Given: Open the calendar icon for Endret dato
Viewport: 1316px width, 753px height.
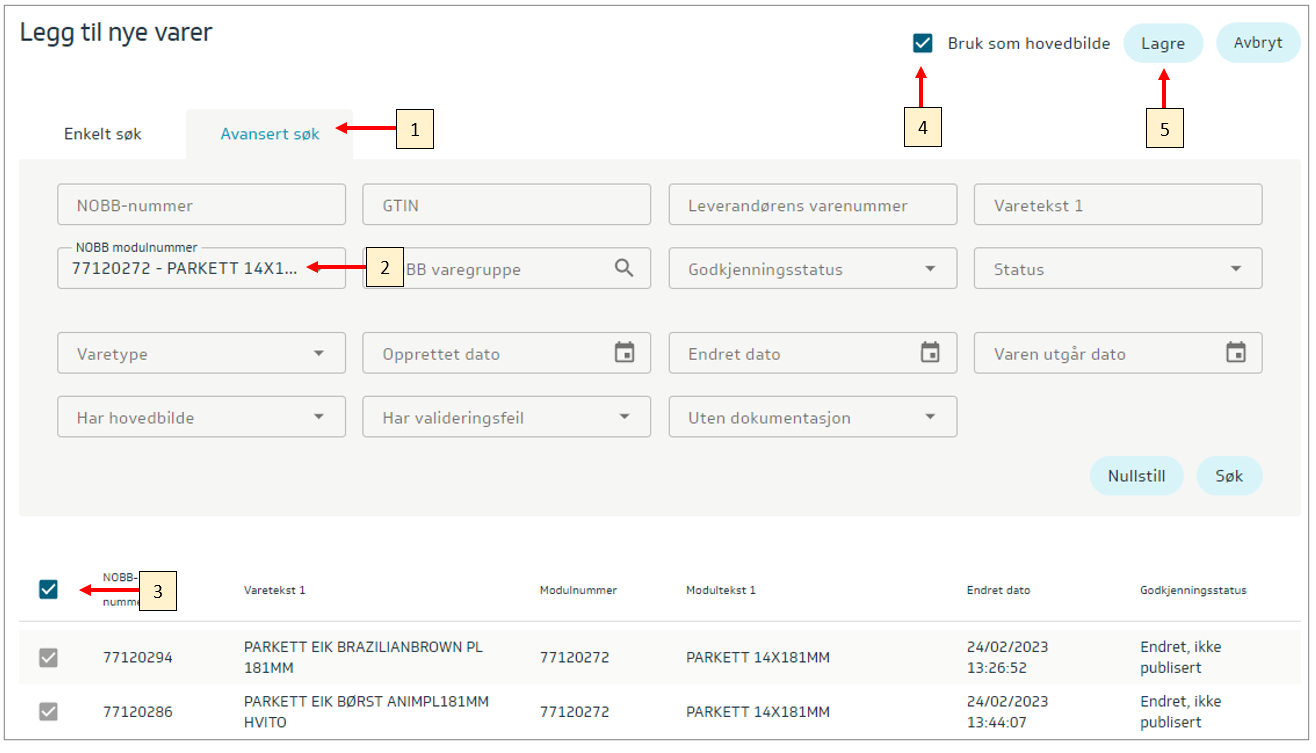Looking at the screenshot, I should click(x=930, y=353).
